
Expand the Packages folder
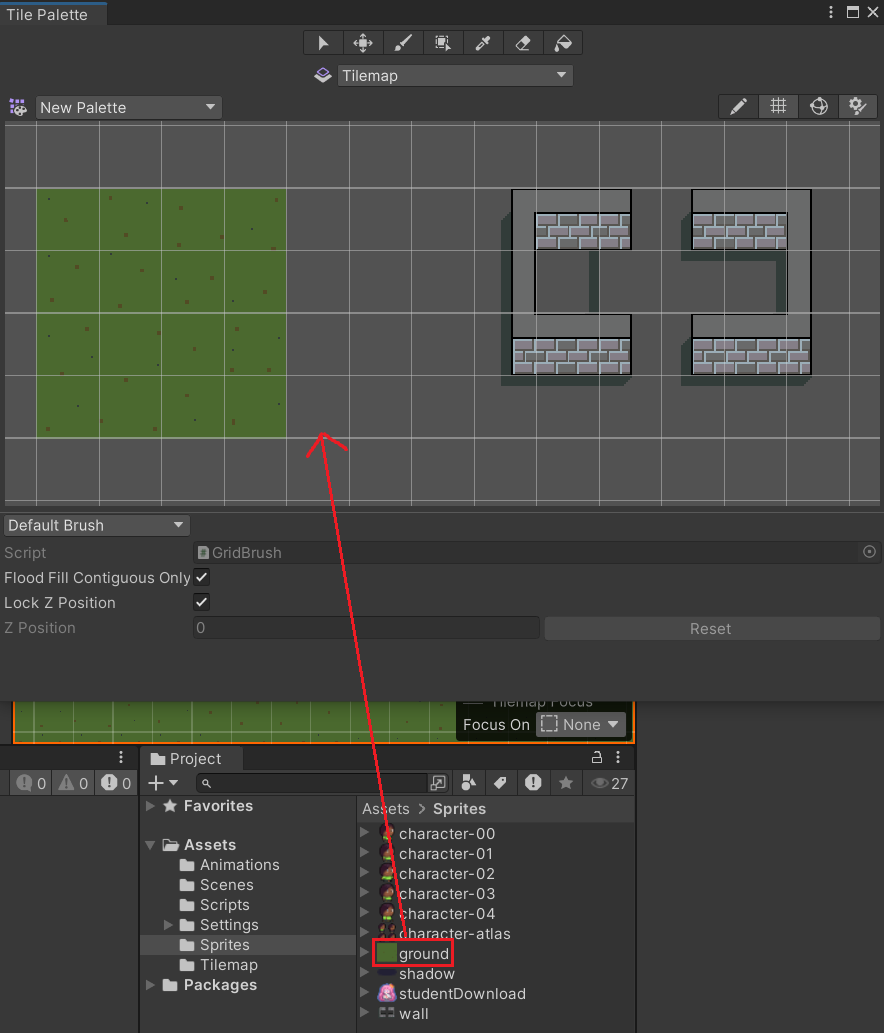pos(151,985)
